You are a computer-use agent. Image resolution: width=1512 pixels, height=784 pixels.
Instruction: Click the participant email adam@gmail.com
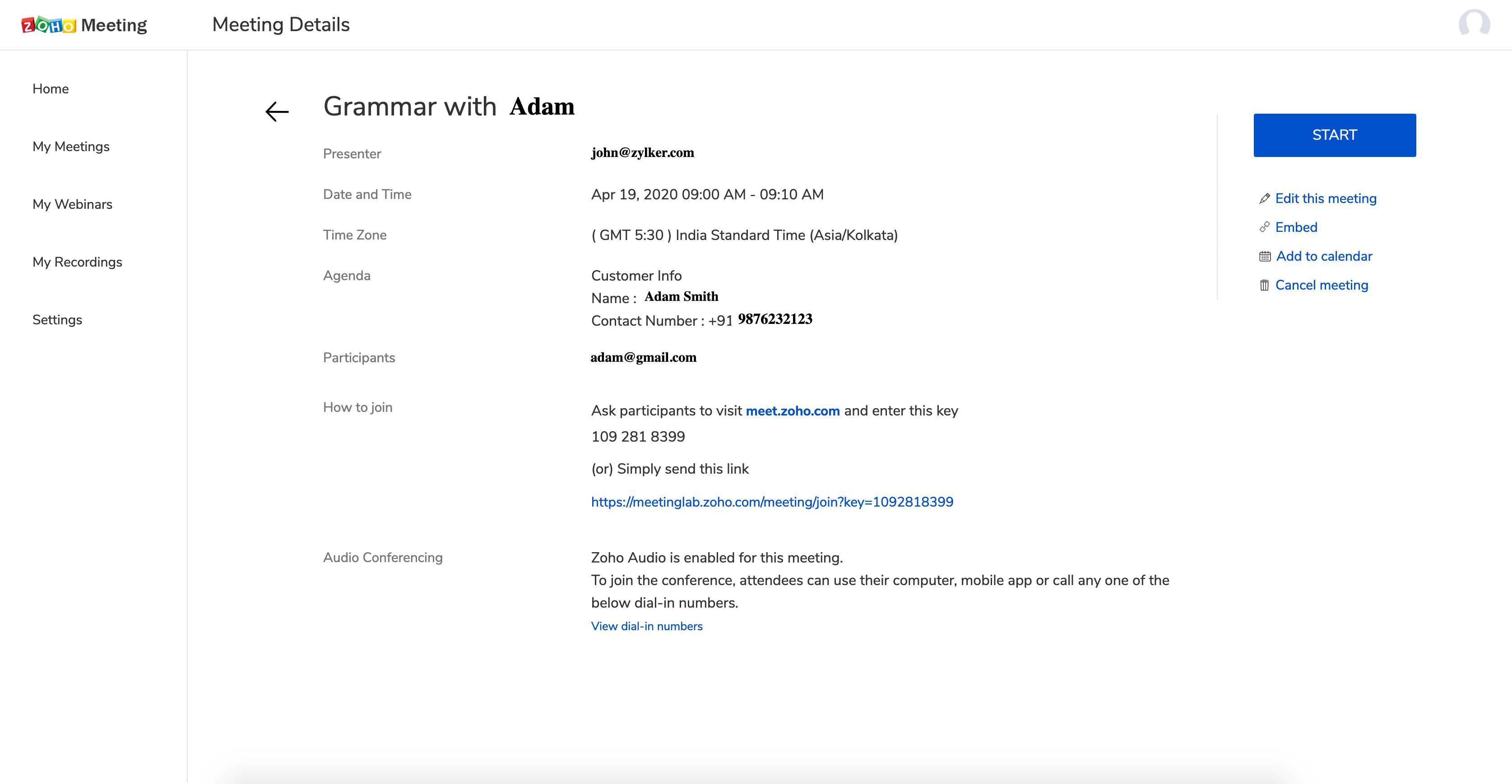coord(643,357)
